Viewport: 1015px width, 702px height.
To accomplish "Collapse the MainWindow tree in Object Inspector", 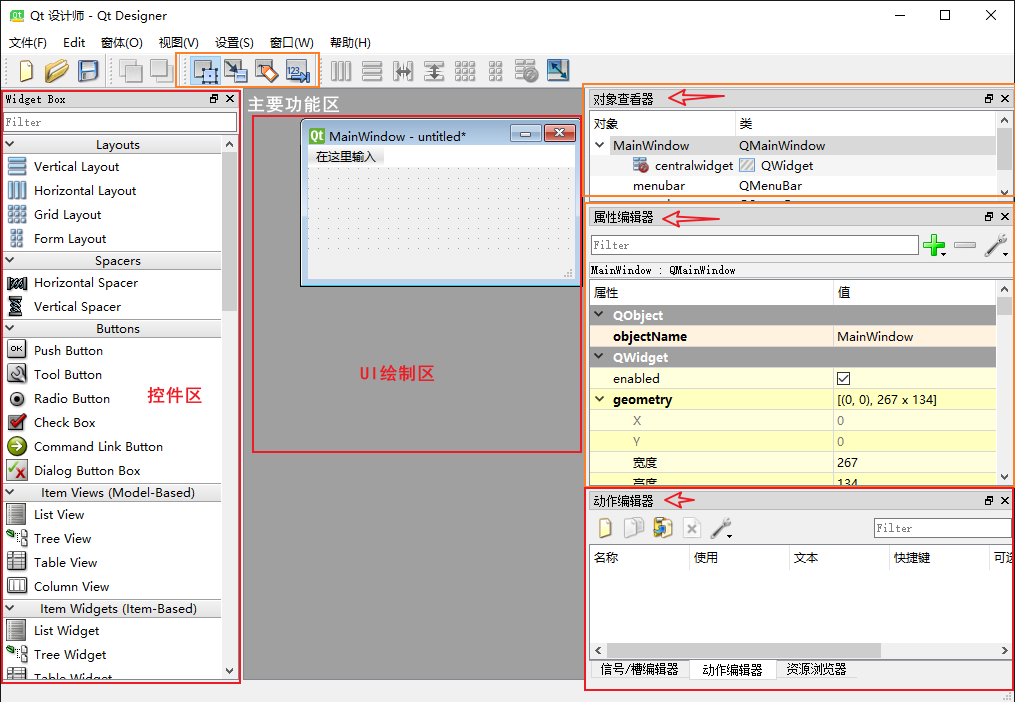I will tap(598, 144).
